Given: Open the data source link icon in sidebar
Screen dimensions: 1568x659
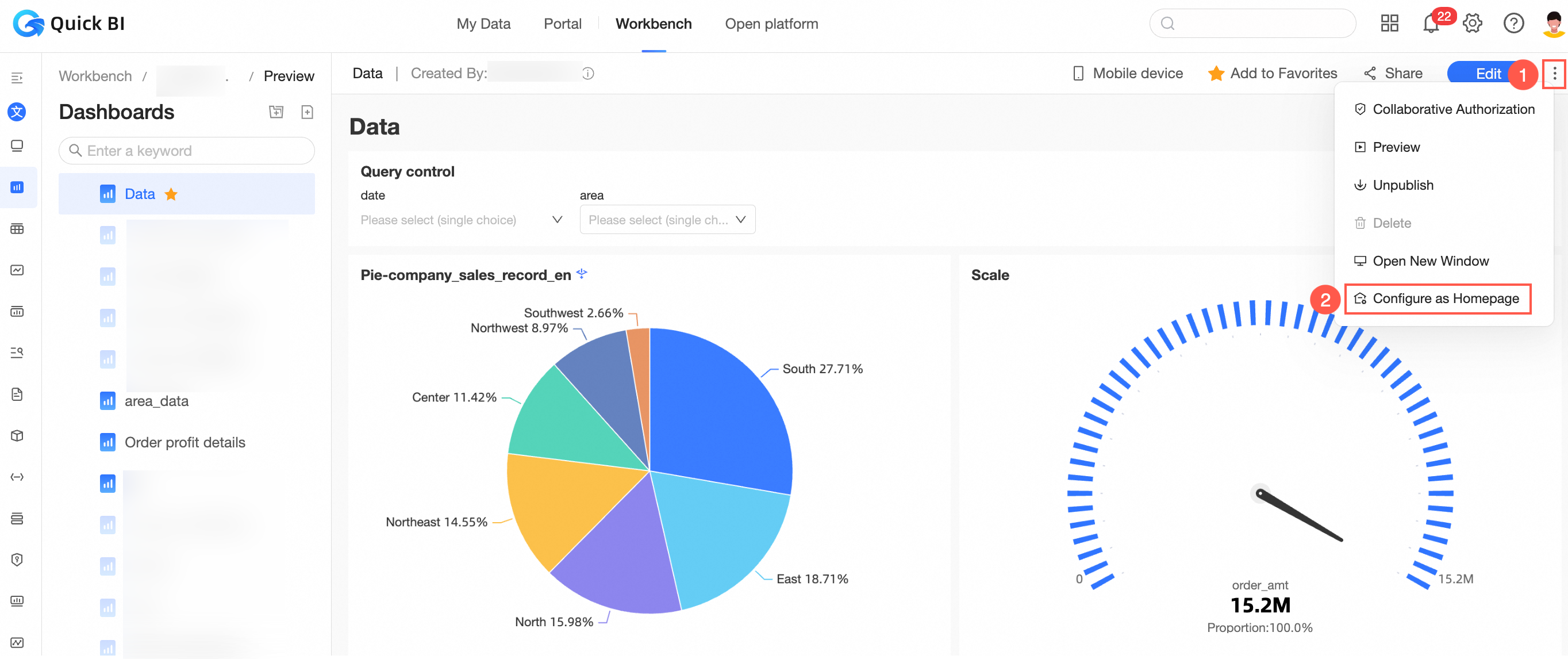Looking at the screenshot, I should tap(17, 477).
